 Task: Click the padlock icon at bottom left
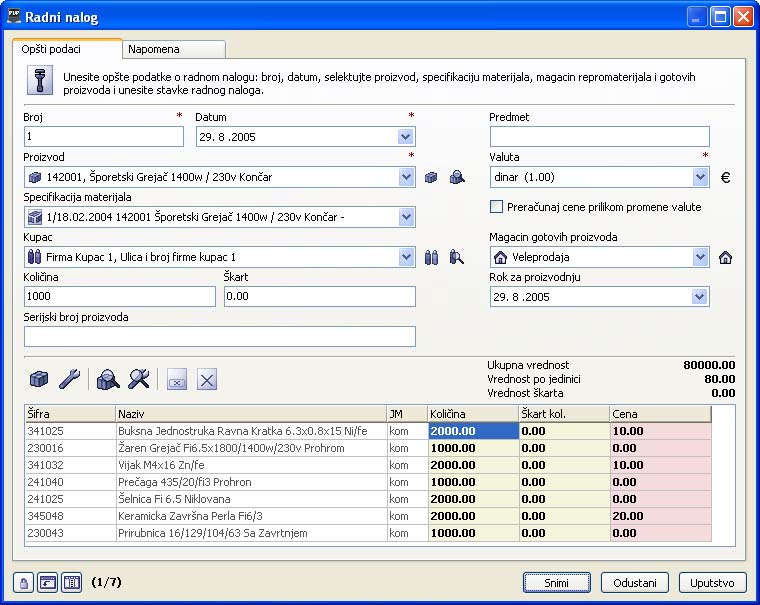[x=23, y=582]
